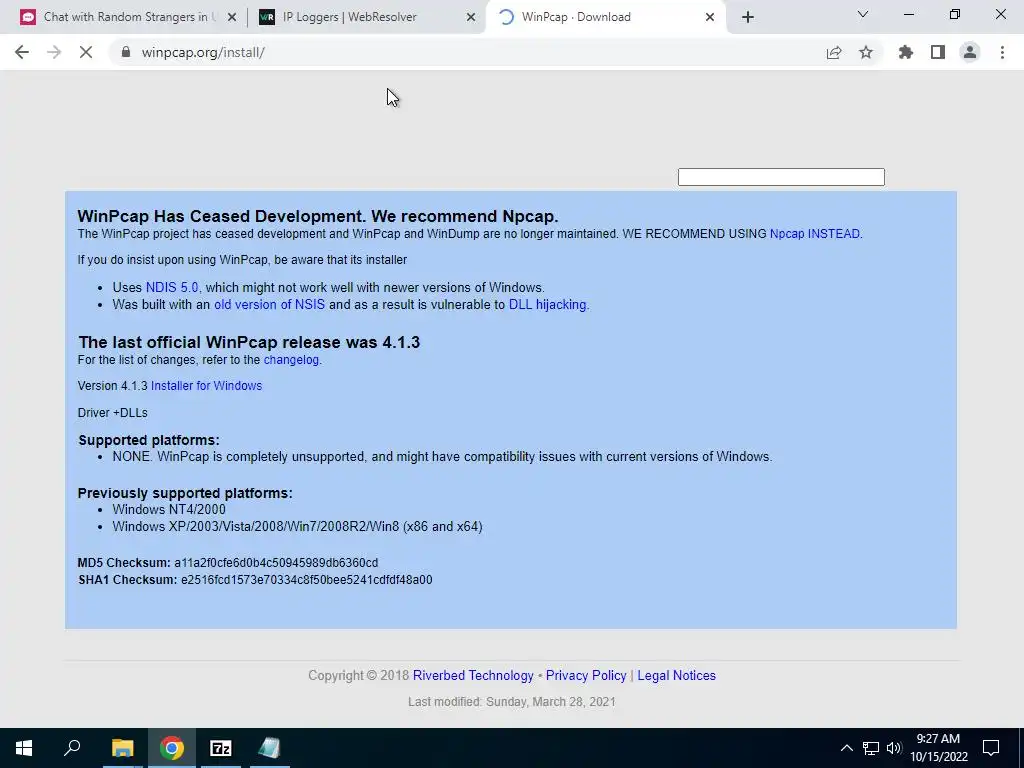Click the 'Driver +DLLs' text
This screenshot has height=768, width=1024.
pyautogui.click(x=112, y=413)
